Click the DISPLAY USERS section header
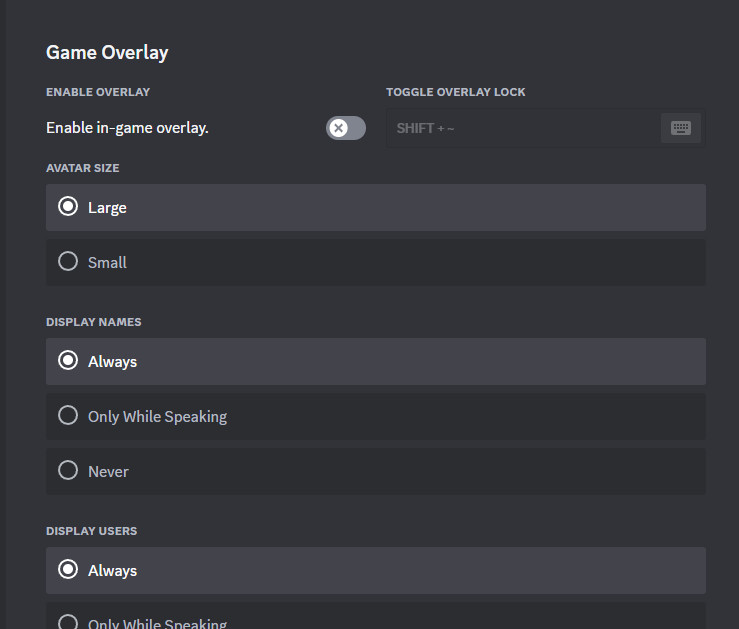739x629 pixels. pos(91,531)
